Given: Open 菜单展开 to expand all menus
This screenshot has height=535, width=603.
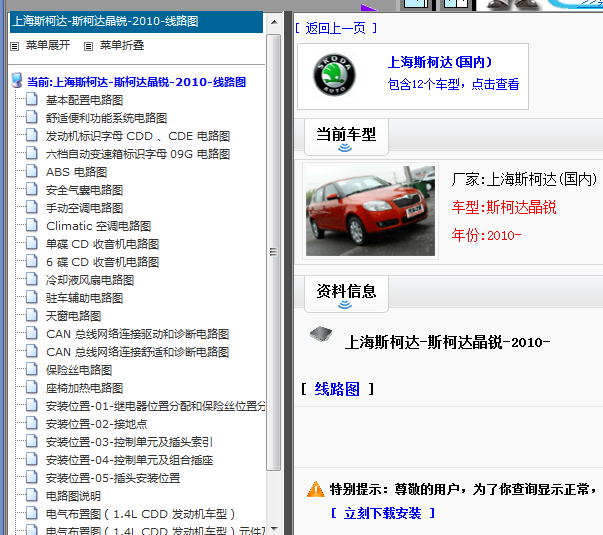Looking at the screenshot, I should coord(48,45).
